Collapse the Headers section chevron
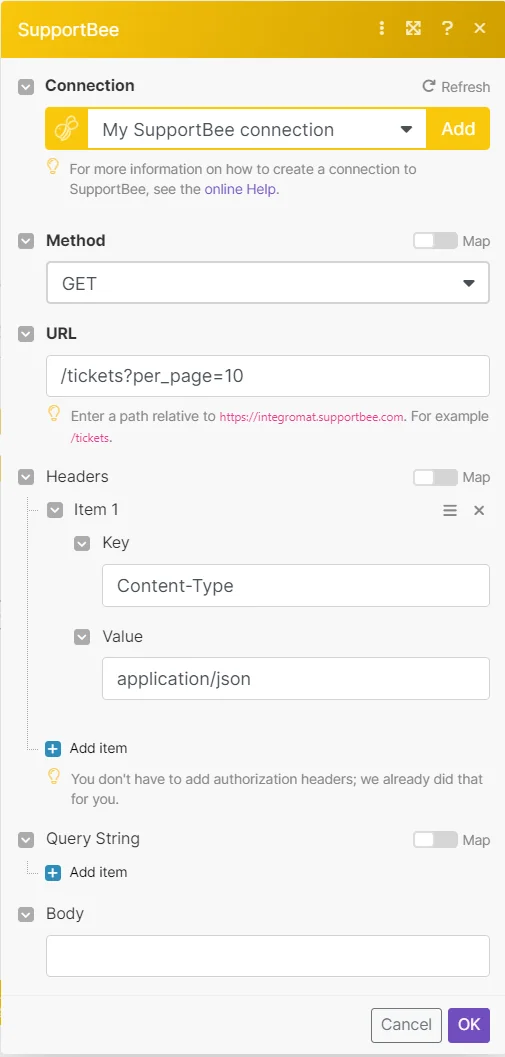 point(26,477)
